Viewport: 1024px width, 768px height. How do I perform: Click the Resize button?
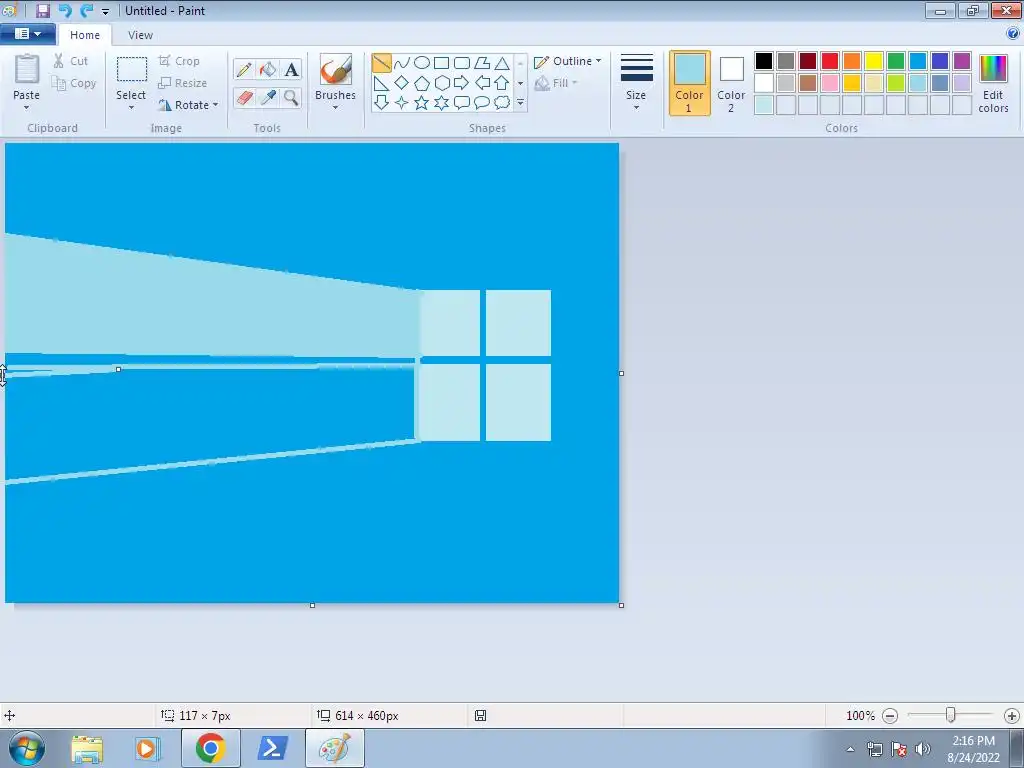tap(183, 83)
